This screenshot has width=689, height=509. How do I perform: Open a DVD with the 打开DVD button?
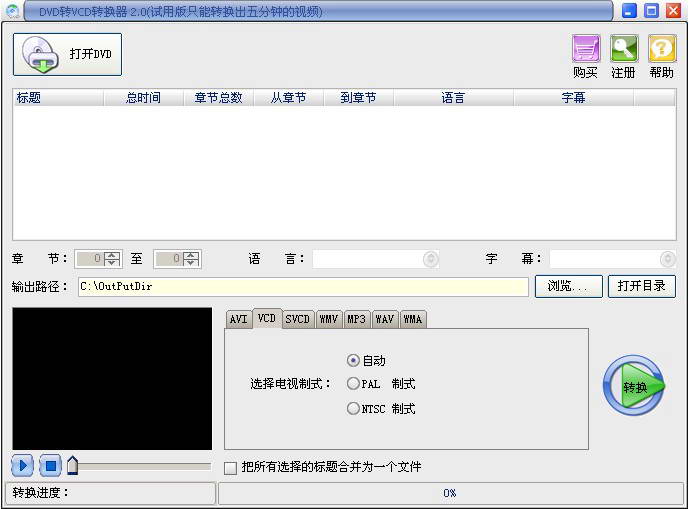pos(67,55)
